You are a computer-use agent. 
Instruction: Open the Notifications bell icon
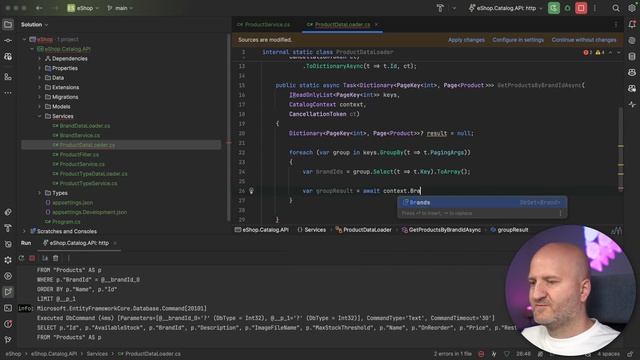pos(632,24)
